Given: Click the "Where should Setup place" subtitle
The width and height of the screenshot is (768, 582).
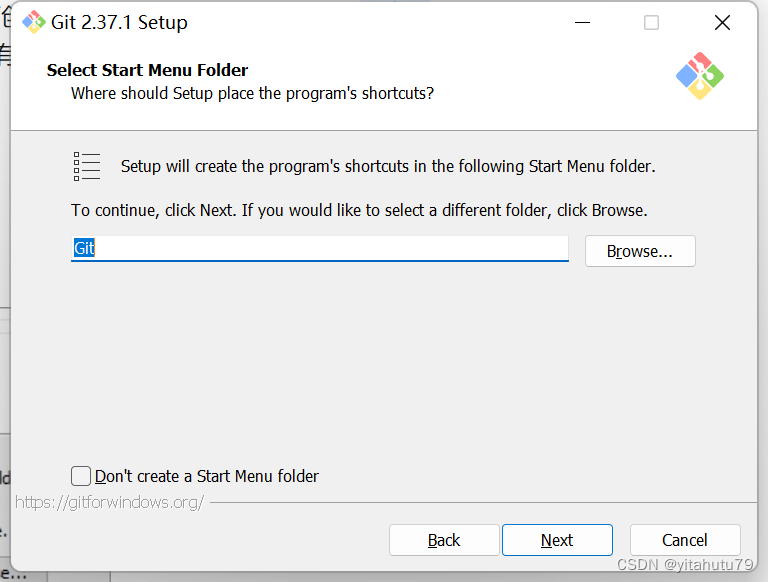Looking at the screenshot, I should pyautogui.click(x=252, y=93).
